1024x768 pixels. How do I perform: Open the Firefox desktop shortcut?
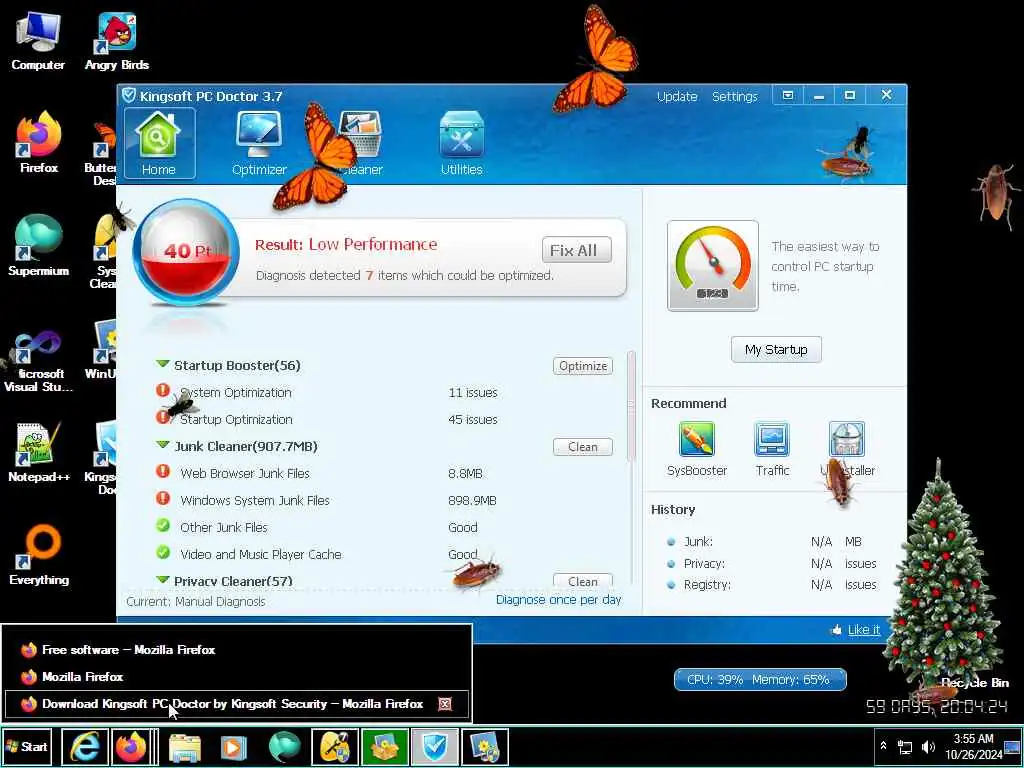tap(39, 142)
